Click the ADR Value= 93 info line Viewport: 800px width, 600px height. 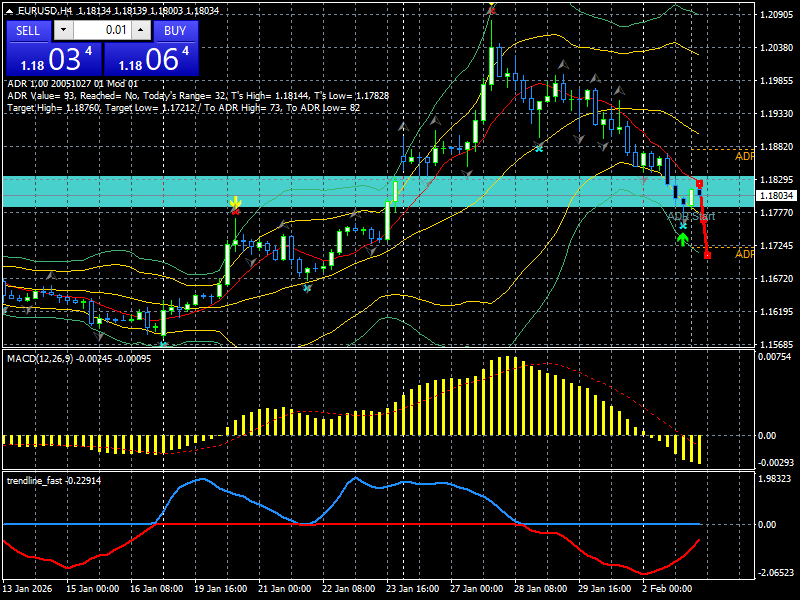click(198, 96)
